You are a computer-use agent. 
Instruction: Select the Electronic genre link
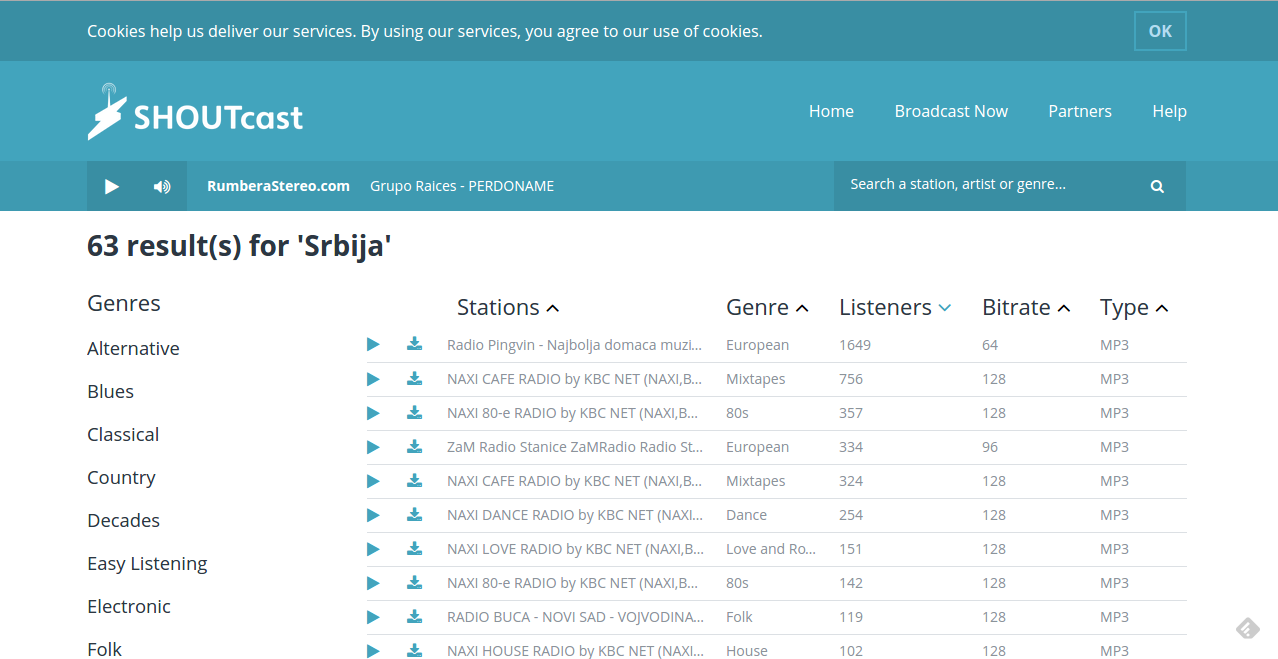pyautogui.click(x=129, y=607)
